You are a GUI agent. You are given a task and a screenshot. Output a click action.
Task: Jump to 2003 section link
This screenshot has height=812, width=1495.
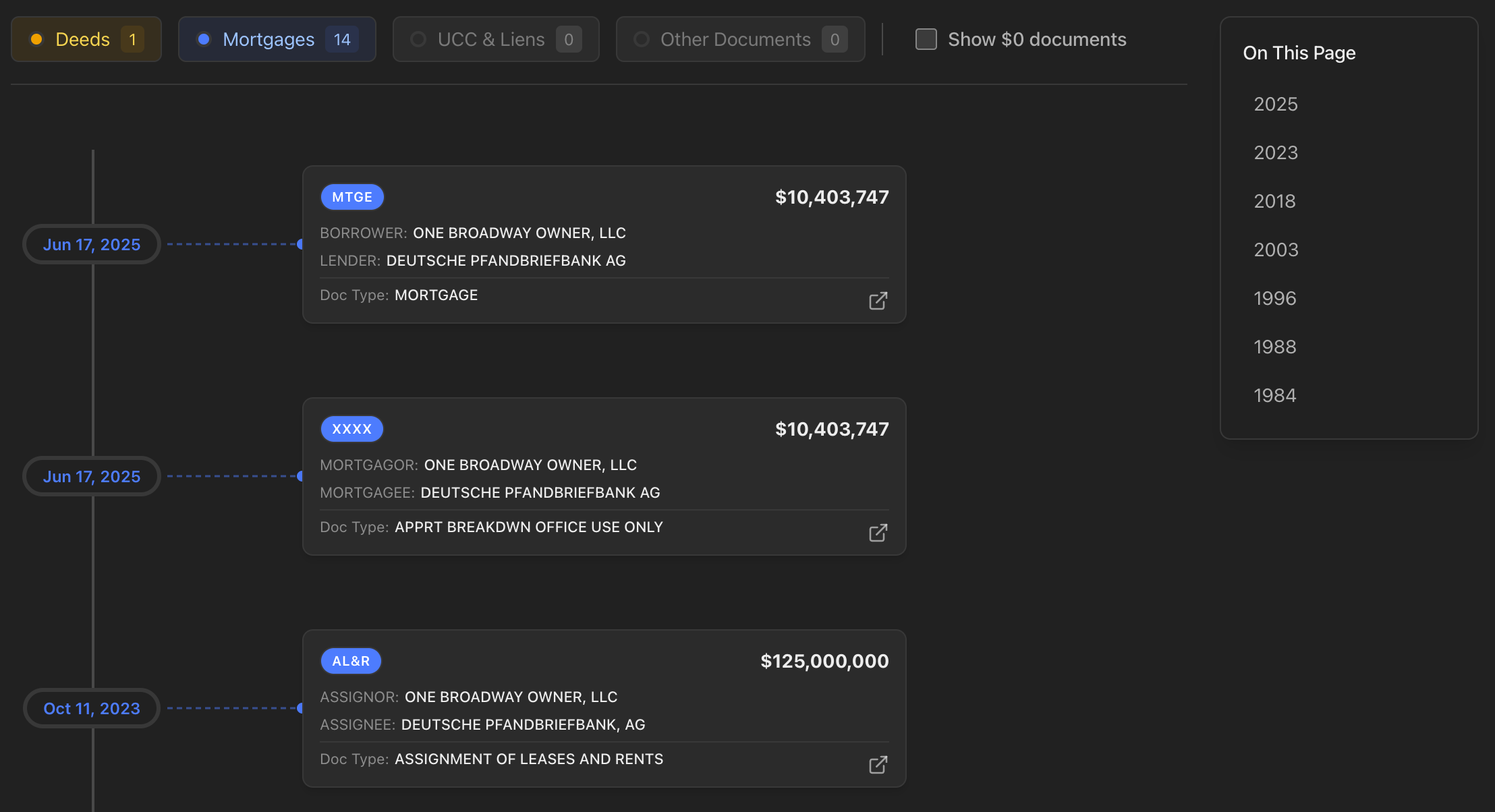1276,250
